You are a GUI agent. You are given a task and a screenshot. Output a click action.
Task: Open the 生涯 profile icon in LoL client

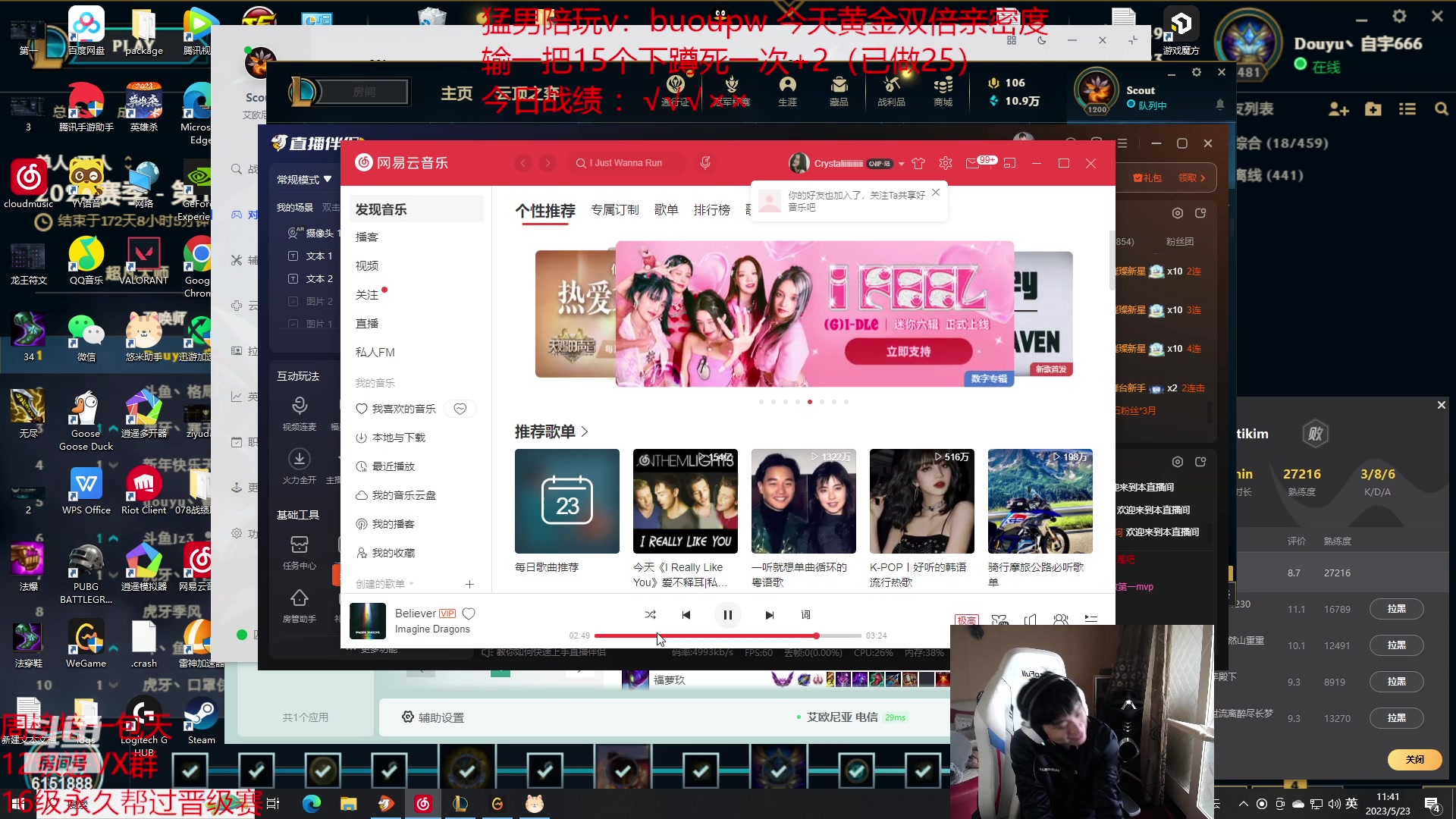[x=787, y=91]
